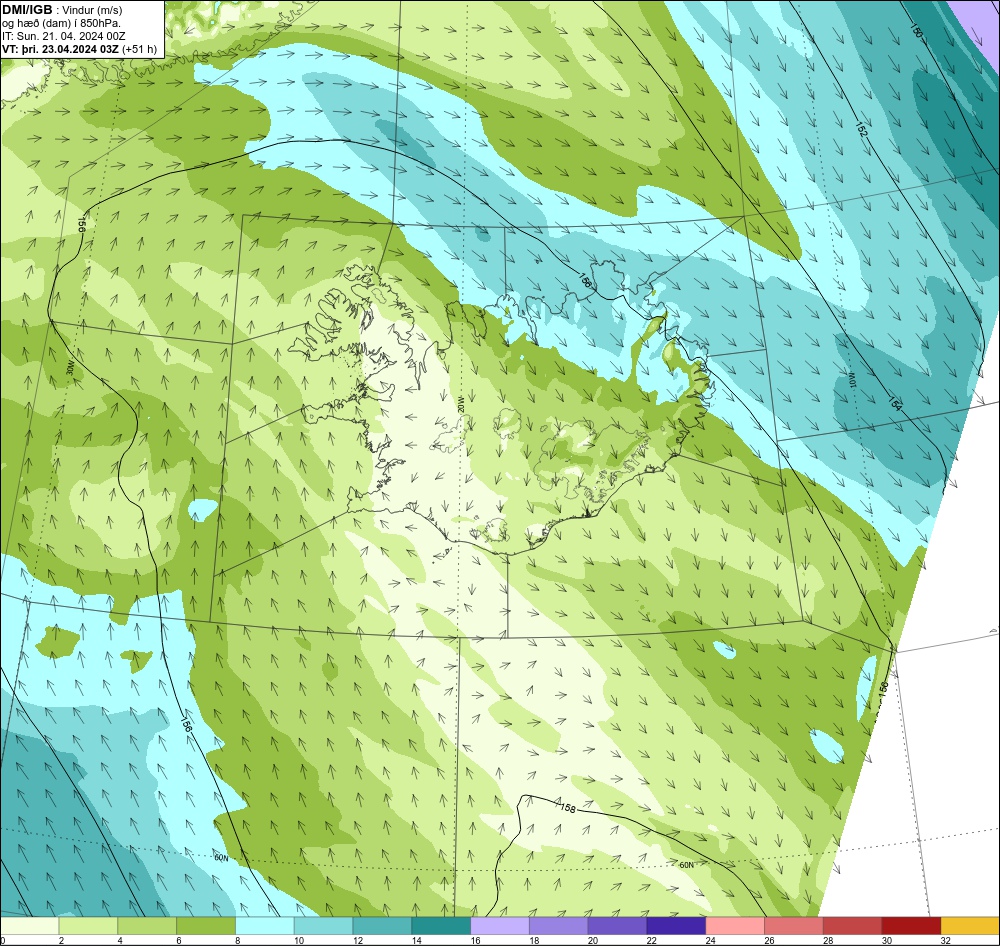Select the 16–18 m/s light lavender swatch

tap(500, 926)
